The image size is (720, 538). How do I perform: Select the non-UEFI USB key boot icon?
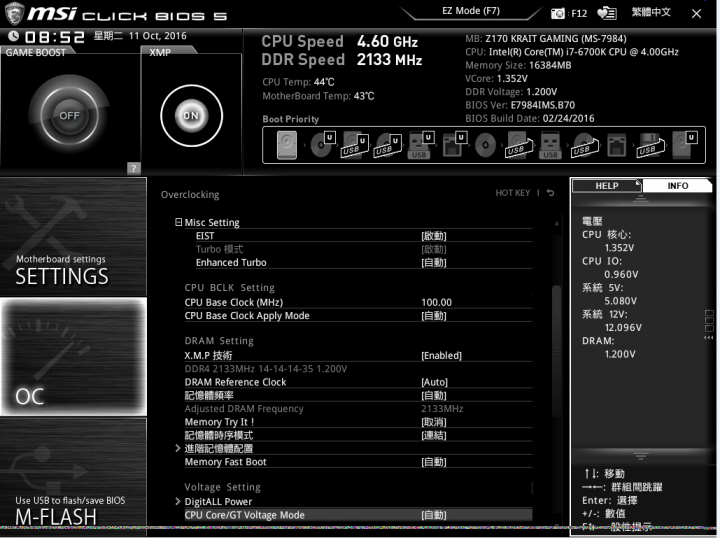(x=550, y=146)
